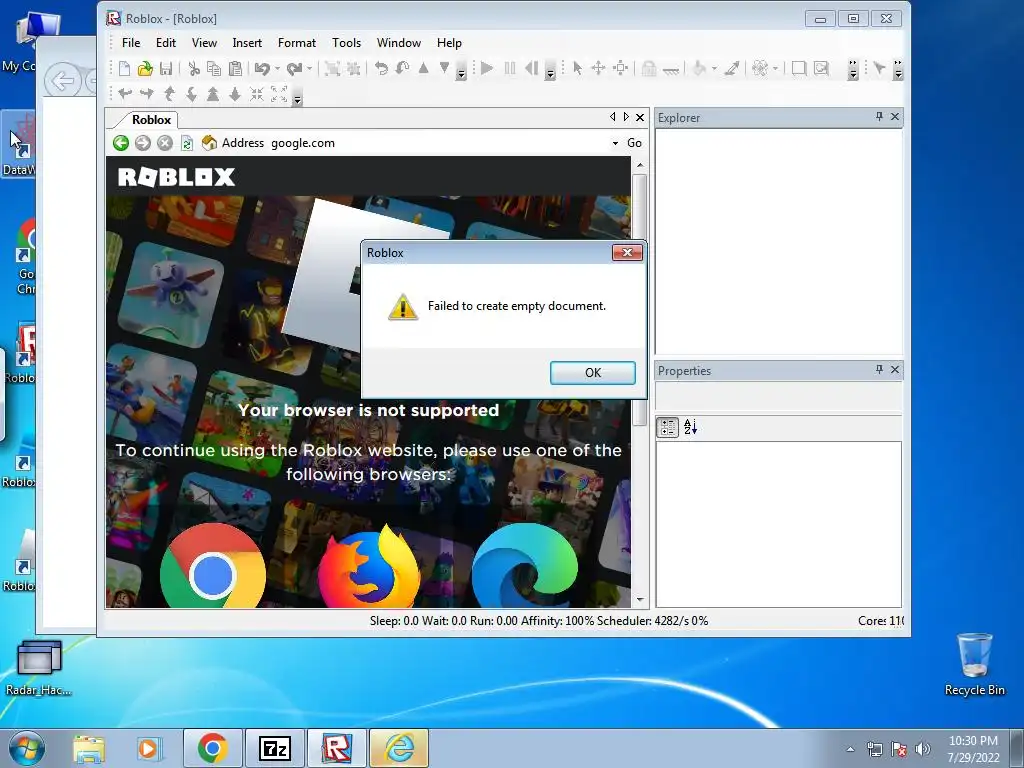This screenshot has width=1024, height=768.
Task: Click the shrink inward arrows icon
Action: 257,95
